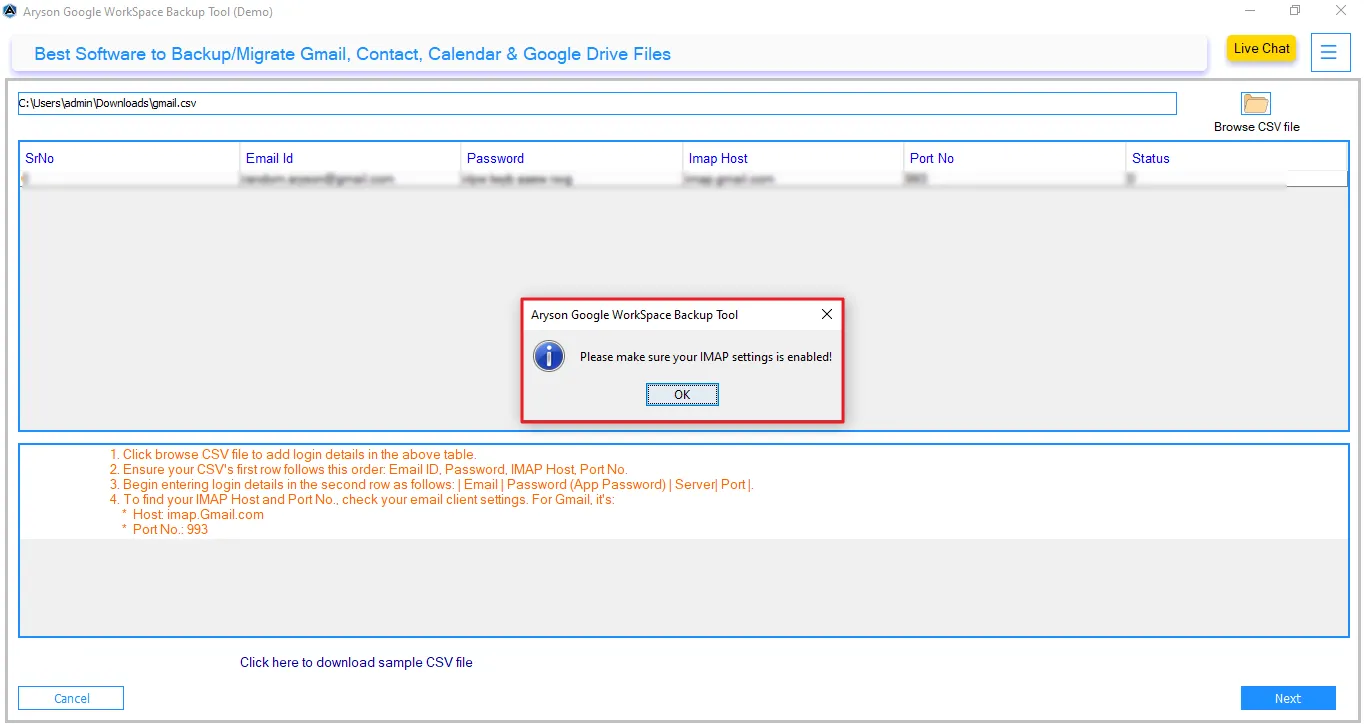Click the Imap Host column header
Viewport: 1364px width, 724px height.
[x=717, y=158]
